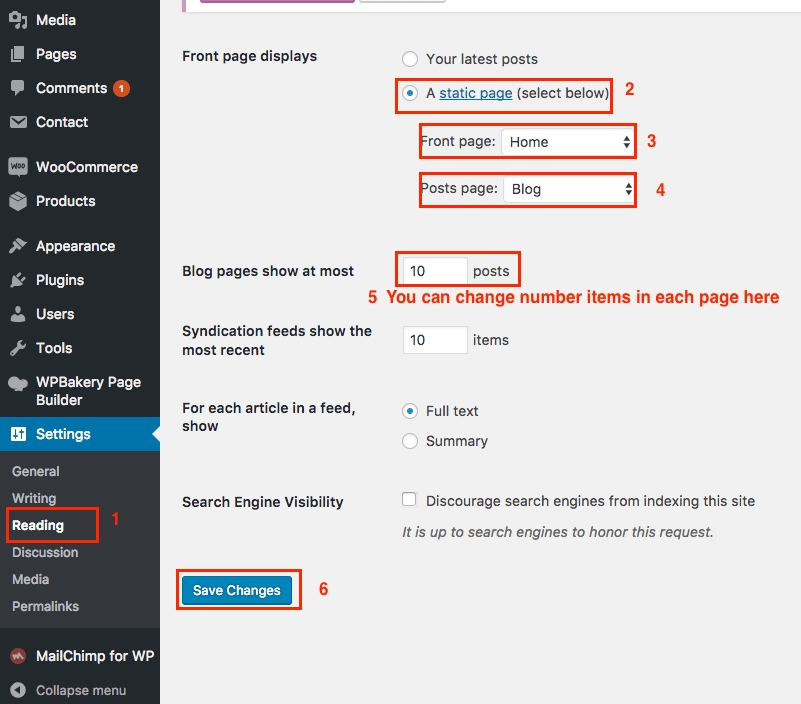Open the Posts page dropdown
The width and height of the screenshot is (801, 704).
pos(568,189)
